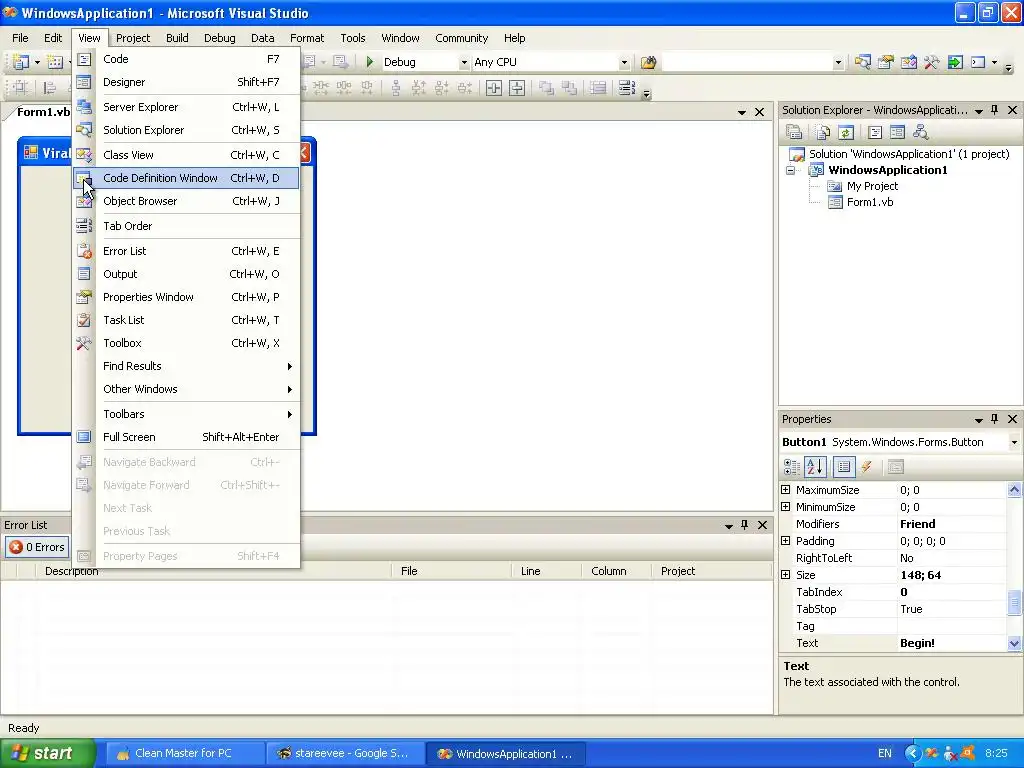Viewport: 1024px width, 768px height.
Task: Click the Full Screen icon in View menu
Action: pos(84,438)
